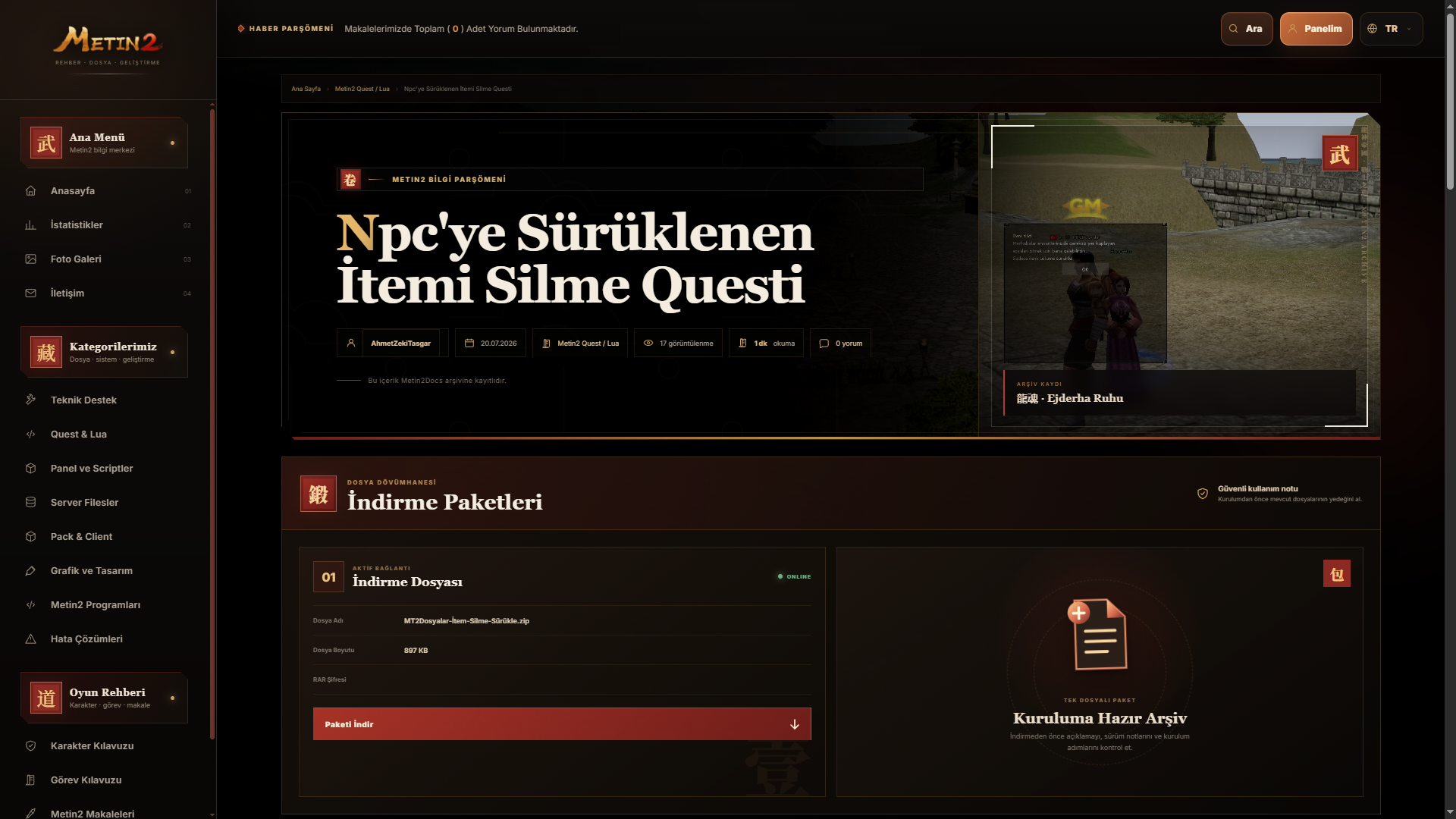Click the Ana Menü red kanji emblem
Screen dimensions: 1456x819
pyautogui.click(x=46, y=143)
